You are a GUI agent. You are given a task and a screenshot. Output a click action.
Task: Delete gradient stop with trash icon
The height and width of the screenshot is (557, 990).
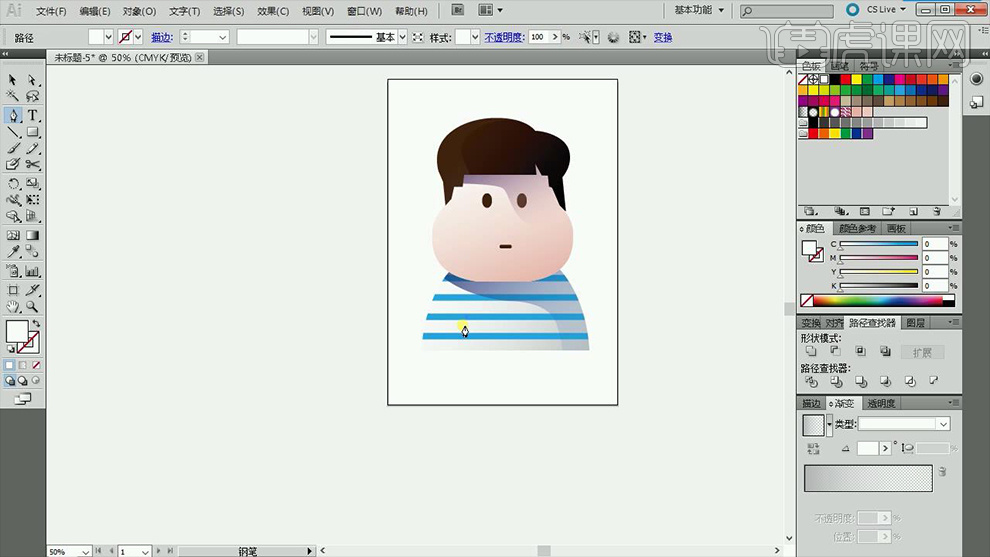coord(941,472)
